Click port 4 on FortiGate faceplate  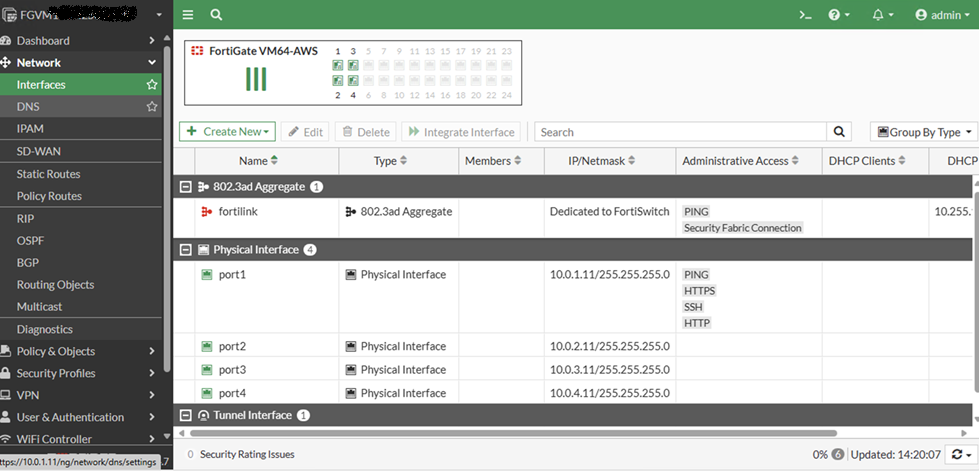point(353,80)
